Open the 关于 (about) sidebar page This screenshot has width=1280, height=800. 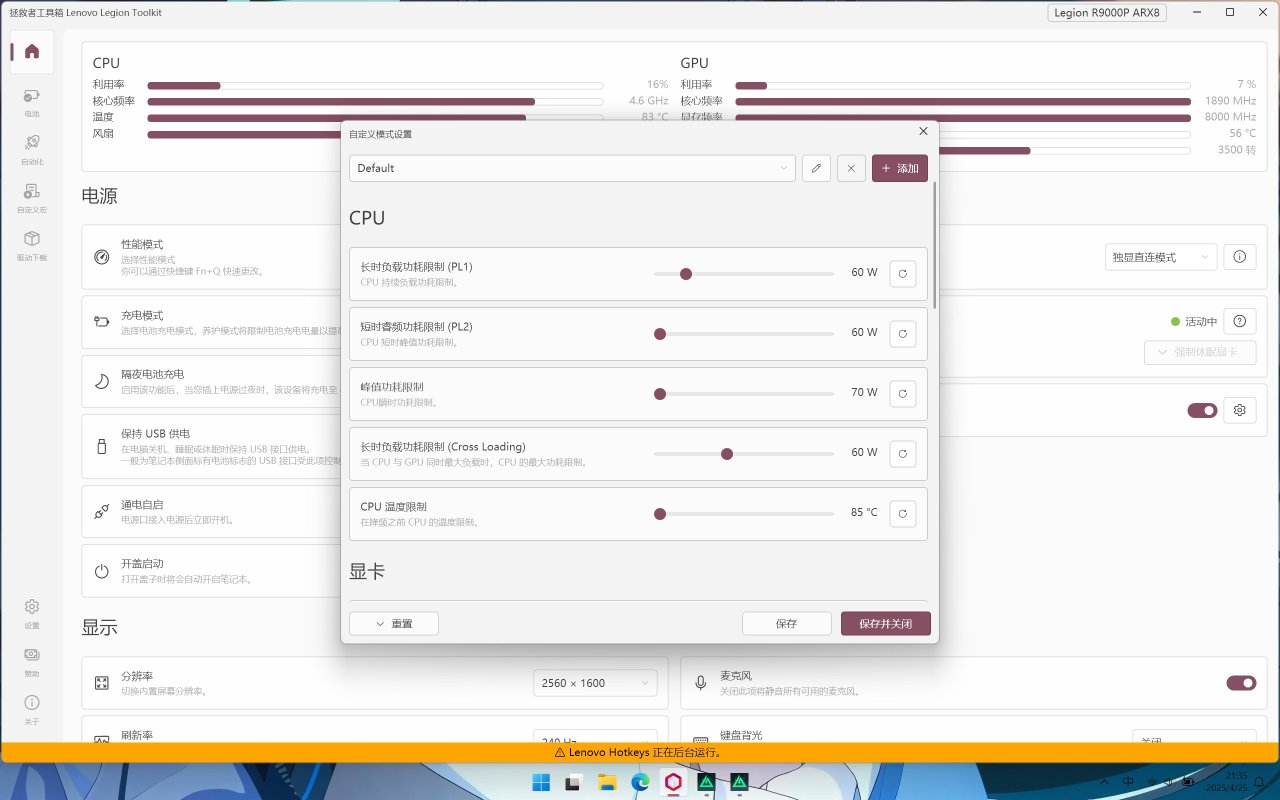pyautogui.click(x=32, y=709)
